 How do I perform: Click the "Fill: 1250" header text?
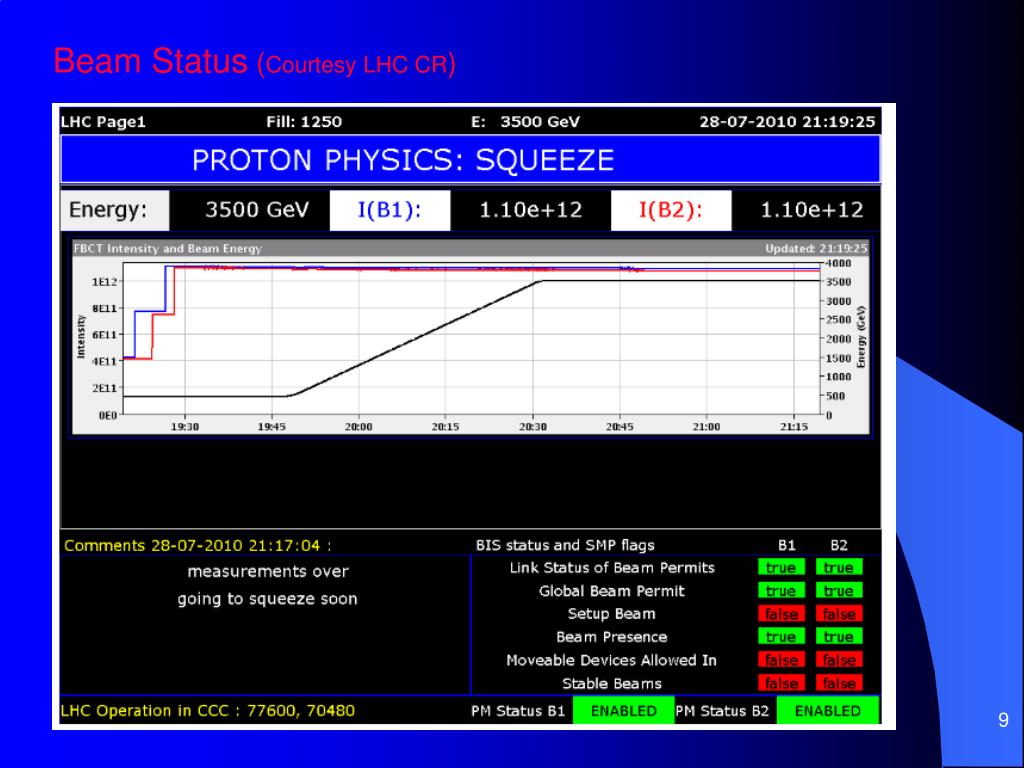pos(304,122)
